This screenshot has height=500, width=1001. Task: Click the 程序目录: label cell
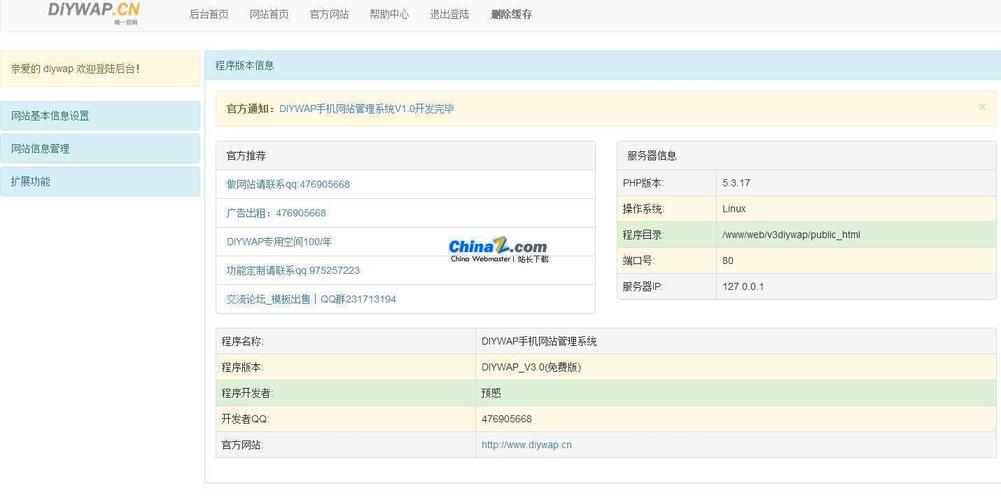tap(667, 234)
